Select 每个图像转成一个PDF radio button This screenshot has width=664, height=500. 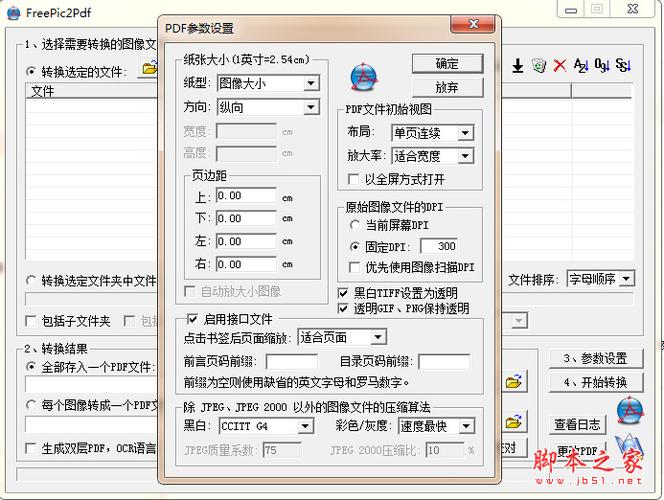(30, 405)
